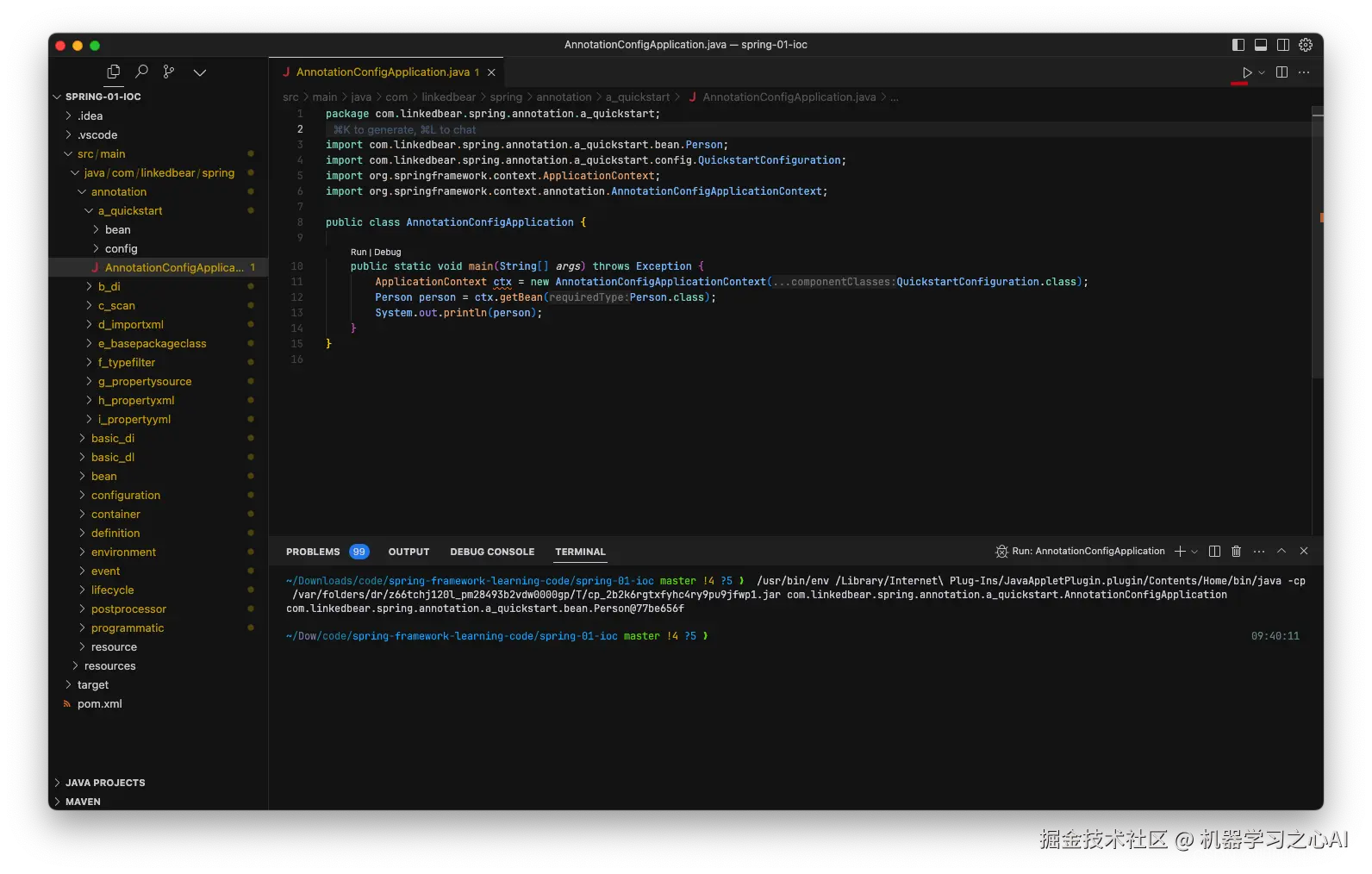1372x874 pixels.
Task: Open editor more actions menu
Action: coord(1304,72)
